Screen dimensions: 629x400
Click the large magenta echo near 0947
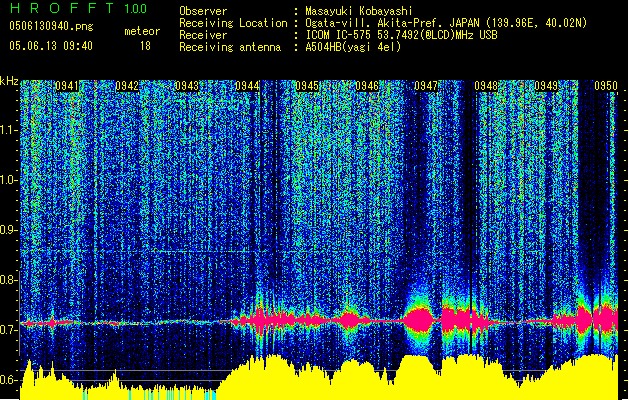click(420, 320)
